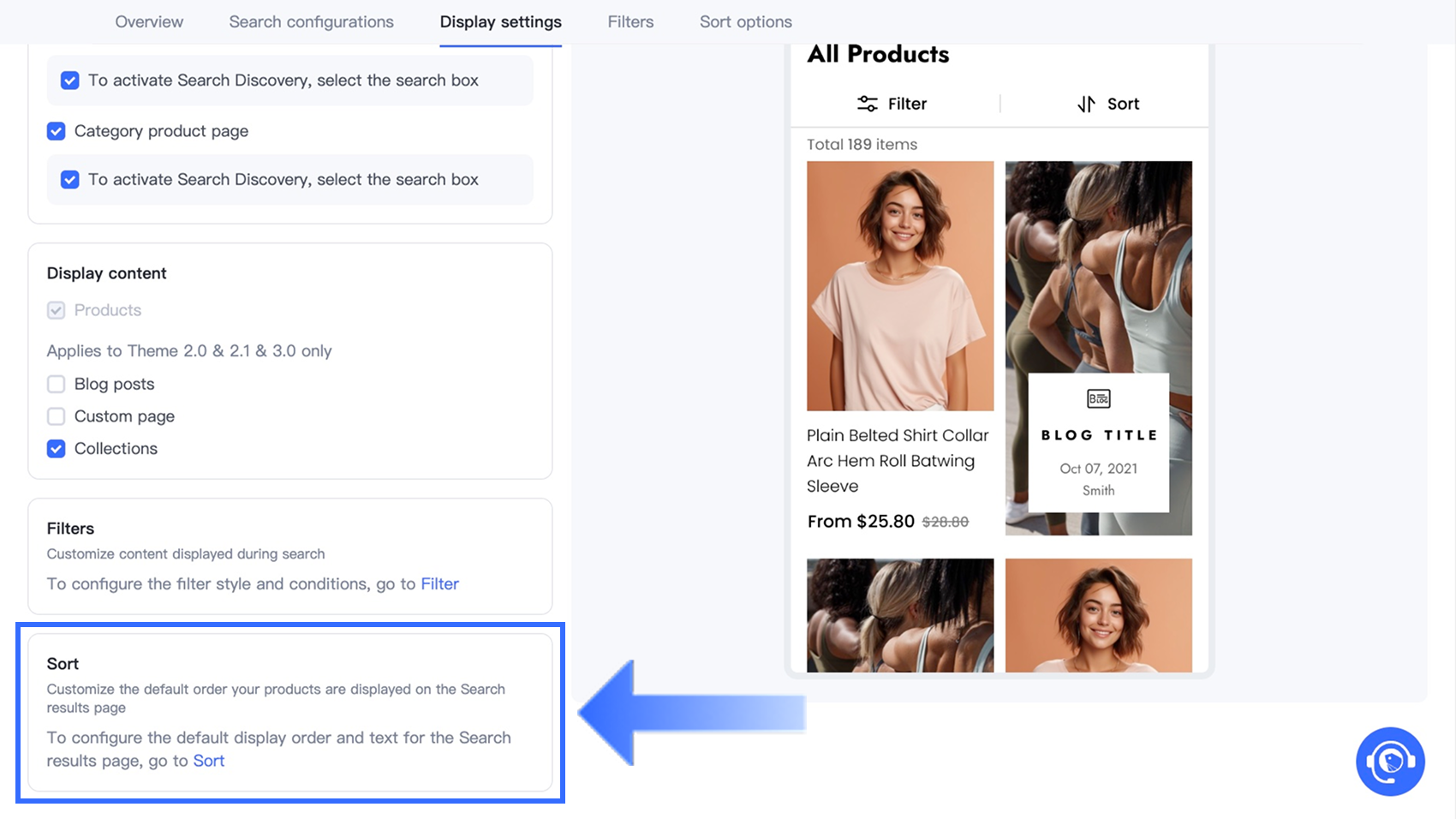The image size is (1456, 819).
Task: Select the Display settings tab
Action: (x=501, y=21)
